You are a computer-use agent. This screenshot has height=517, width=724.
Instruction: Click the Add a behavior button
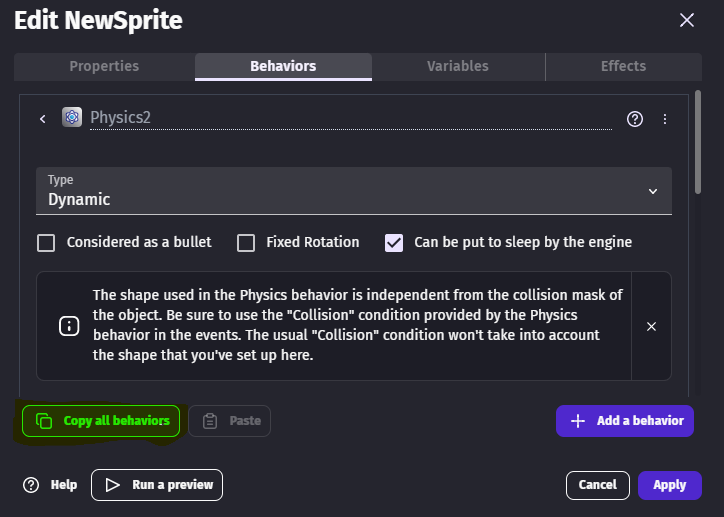[x=624, y=421]
